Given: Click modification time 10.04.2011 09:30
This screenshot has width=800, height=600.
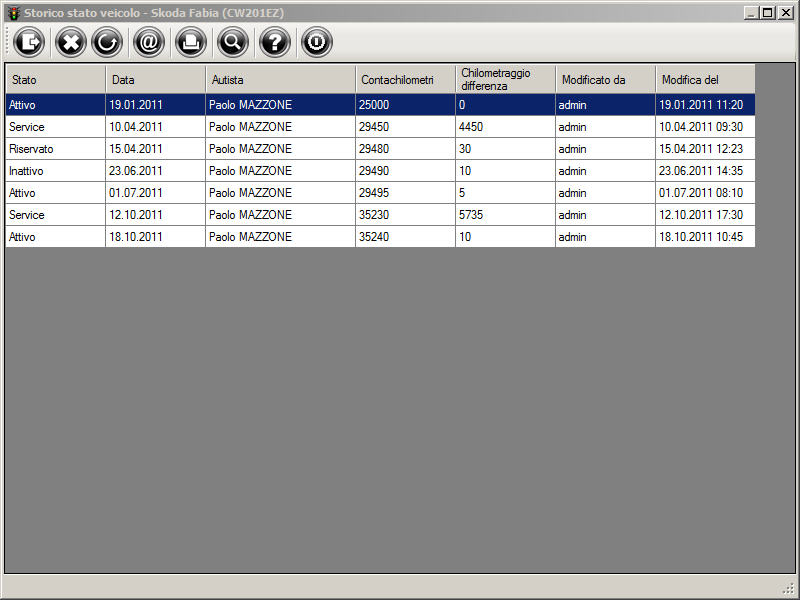Looking at the screenshot, I should pyautogui.click(x=705, y=127).
